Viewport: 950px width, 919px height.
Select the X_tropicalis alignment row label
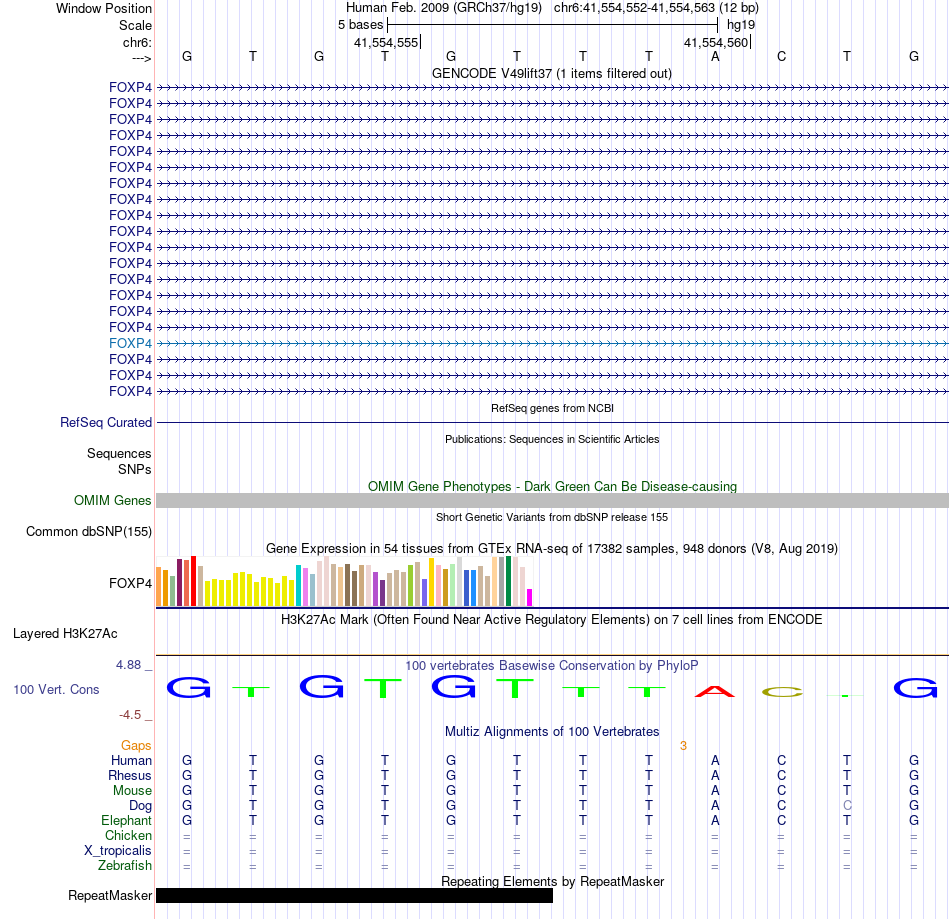(118, 851)
